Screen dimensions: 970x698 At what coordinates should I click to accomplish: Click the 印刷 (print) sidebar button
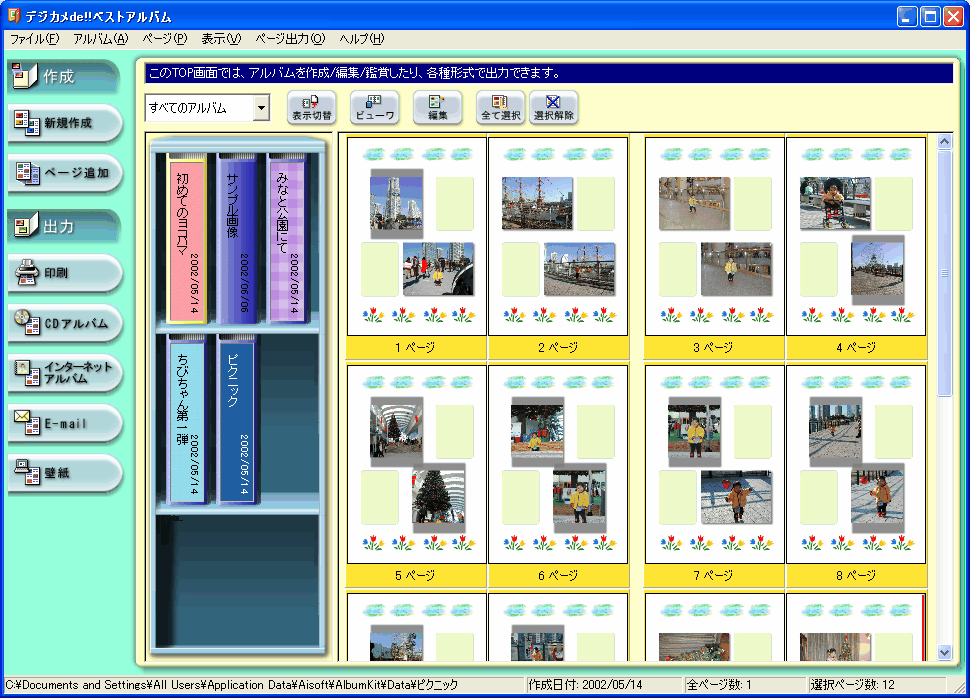click(x=65, y=273)
